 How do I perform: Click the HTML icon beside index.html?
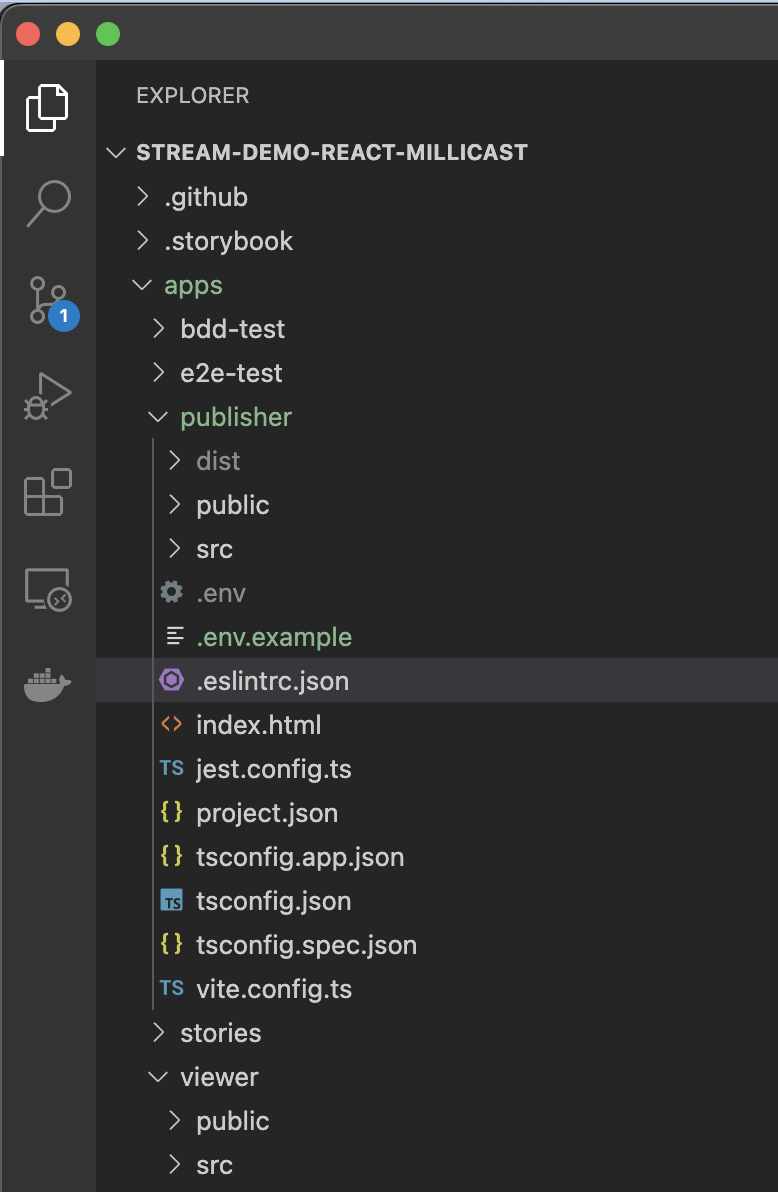172,724
